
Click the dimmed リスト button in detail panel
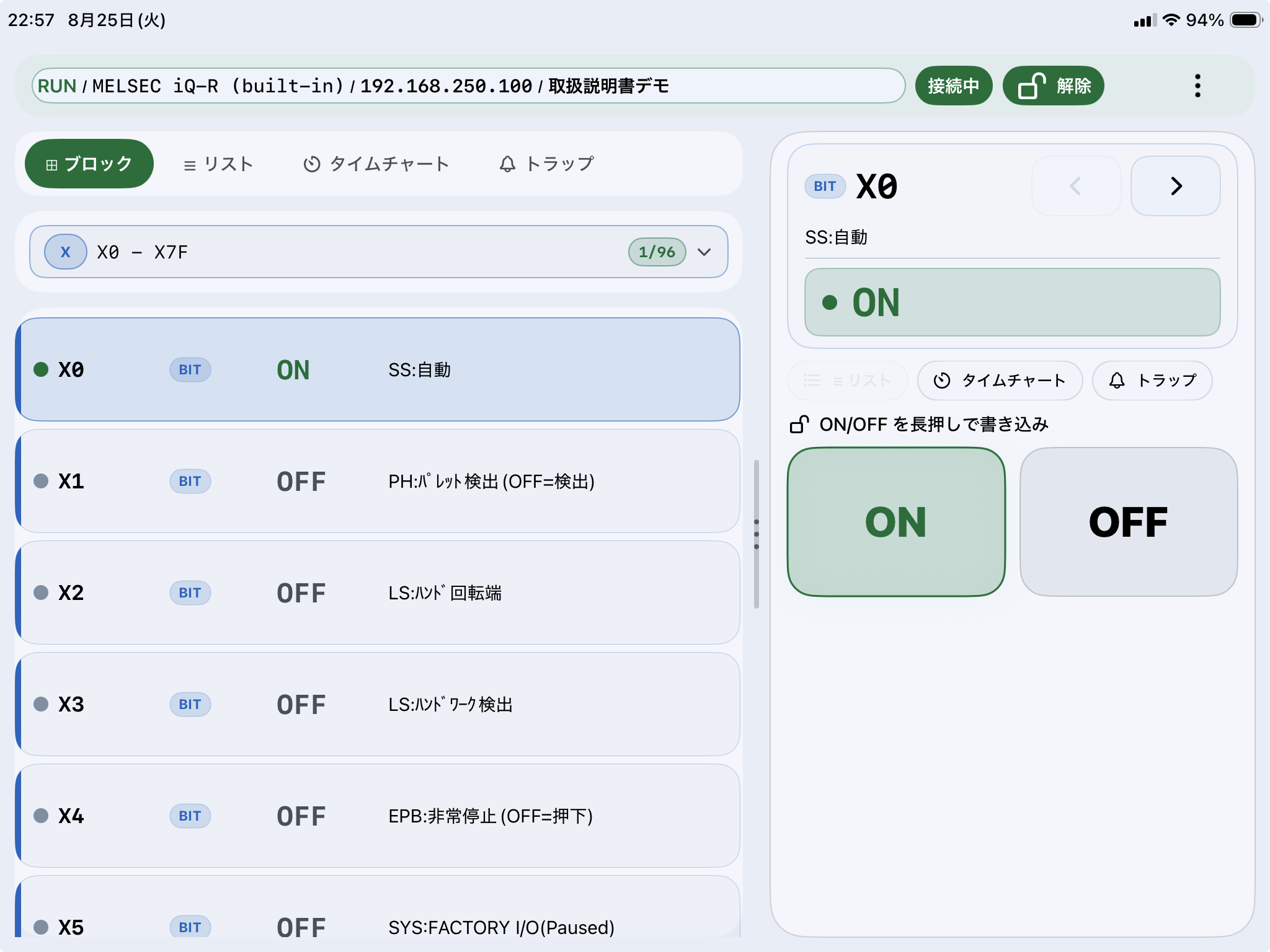(848, 380)
